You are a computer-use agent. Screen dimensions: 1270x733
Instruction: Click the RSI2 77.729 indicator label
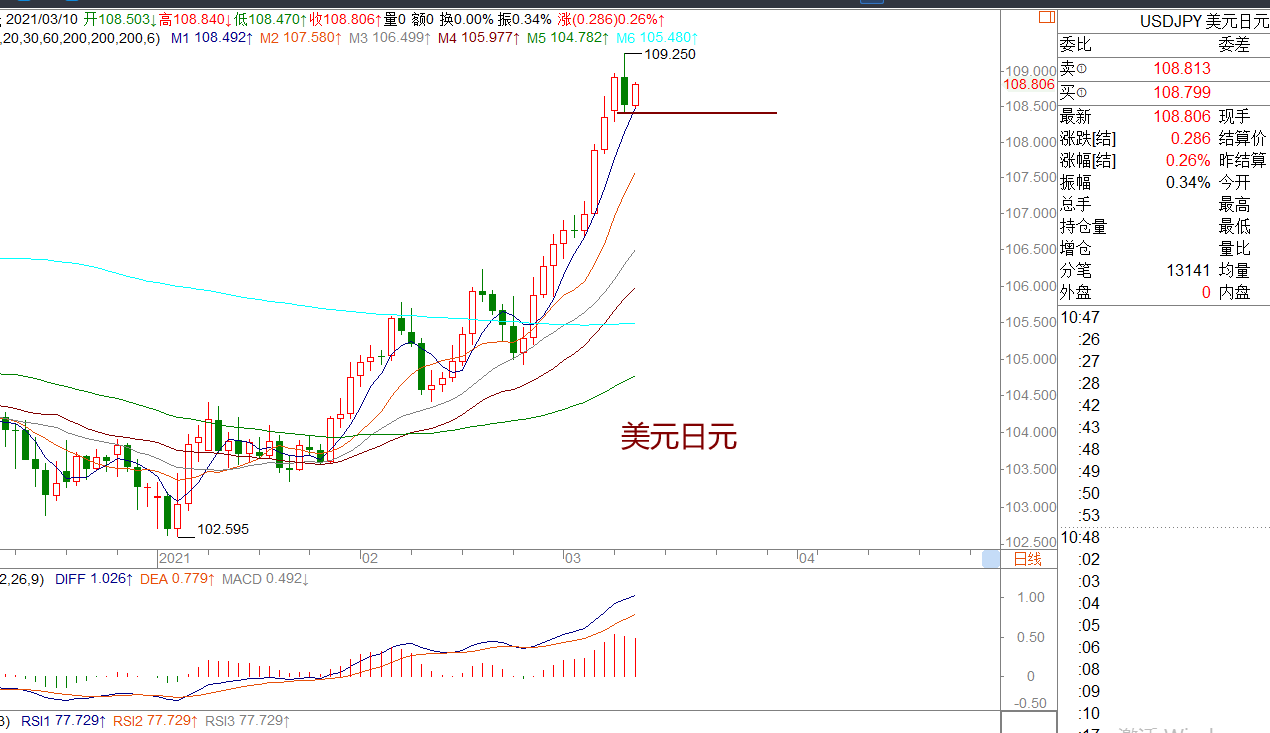[156, 720]
